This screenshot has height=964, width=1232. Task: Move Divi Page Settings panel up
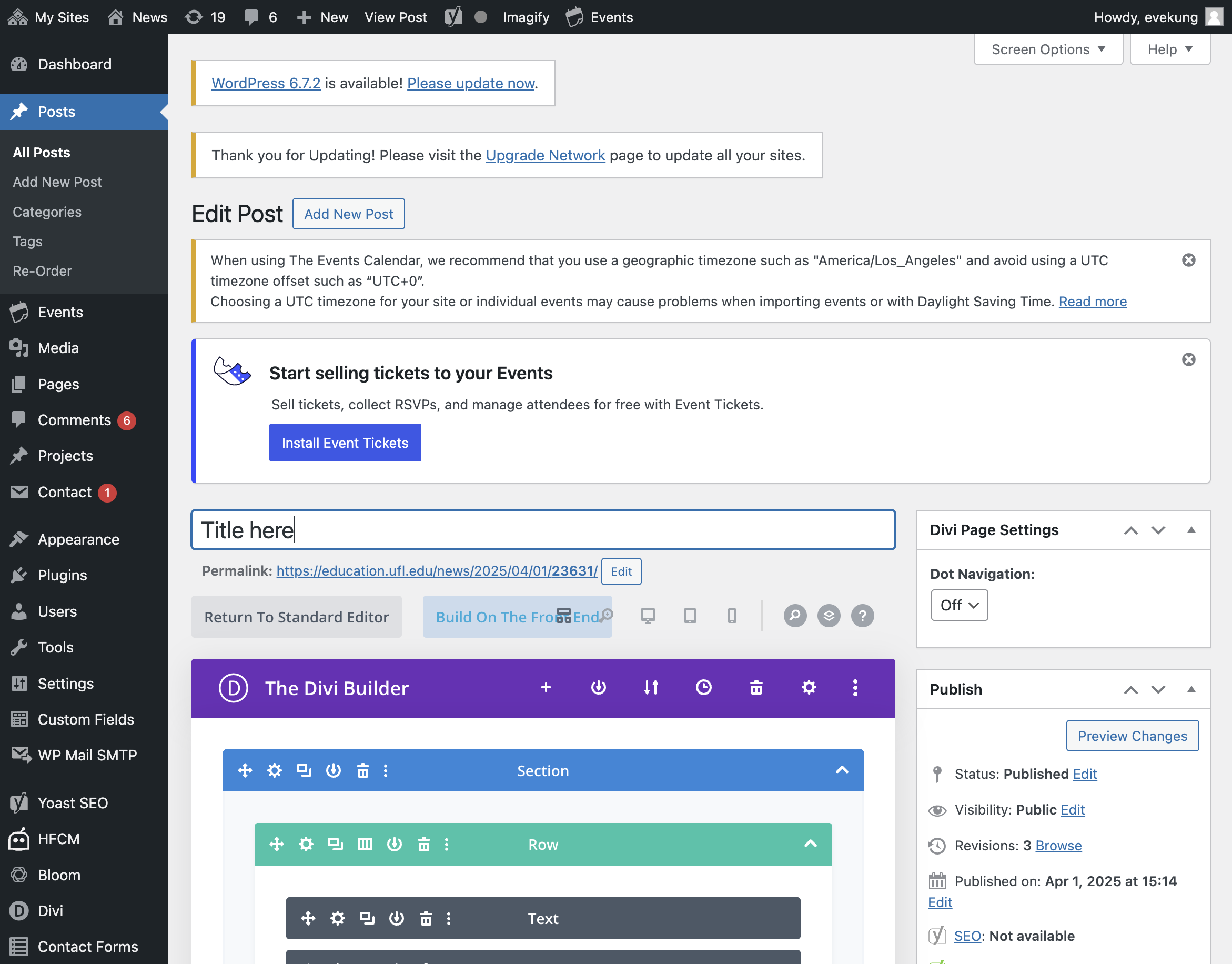[1131, 530]
